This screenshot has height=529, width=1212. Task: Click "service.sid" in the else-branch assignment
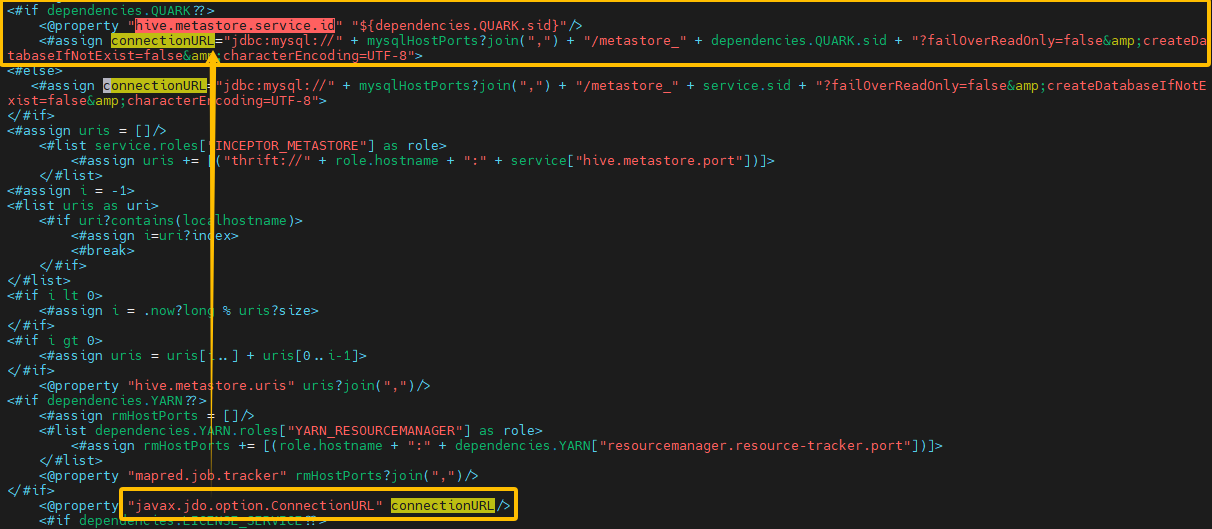coord(746,86)
